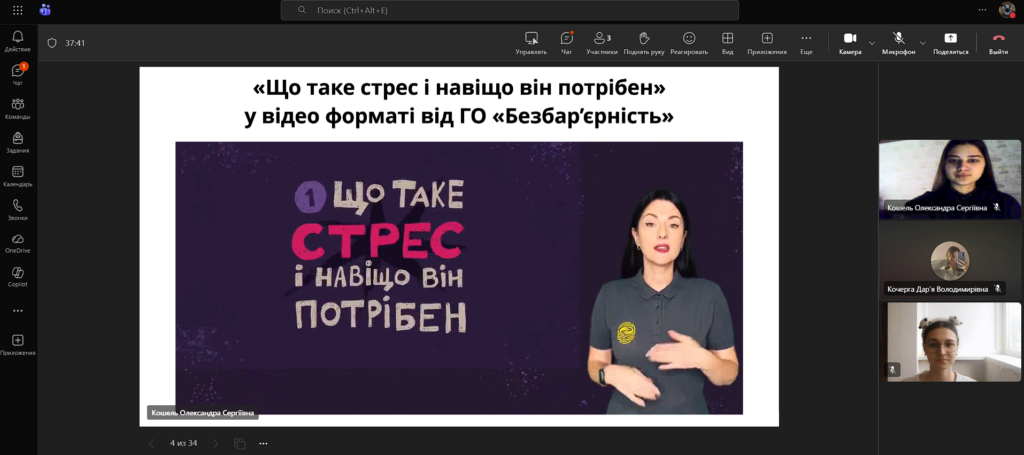Expand camera options dropdown arrow
1024x455 pixels.
pyautogui.click(x=872, y=43)
